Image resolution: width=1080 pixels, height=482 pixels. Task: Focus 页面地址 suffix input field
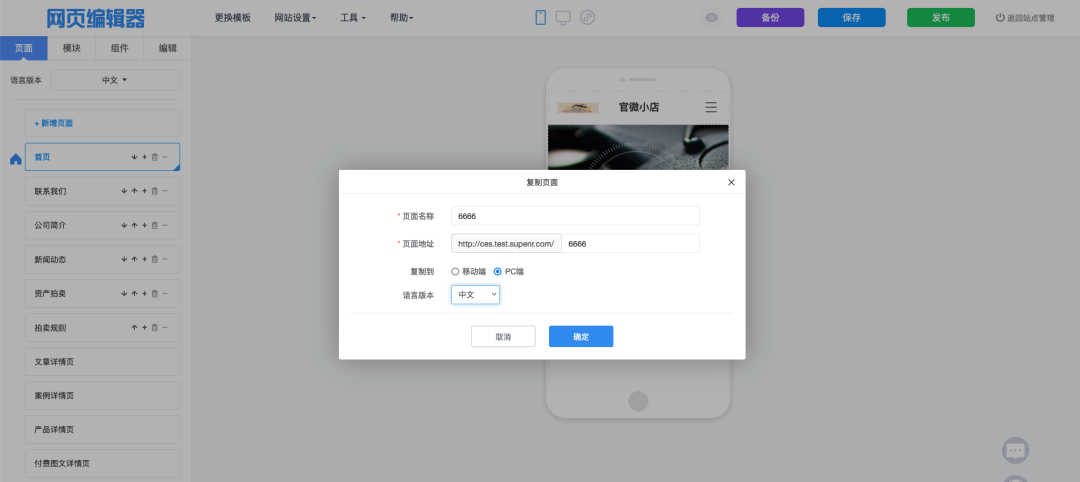630,243
